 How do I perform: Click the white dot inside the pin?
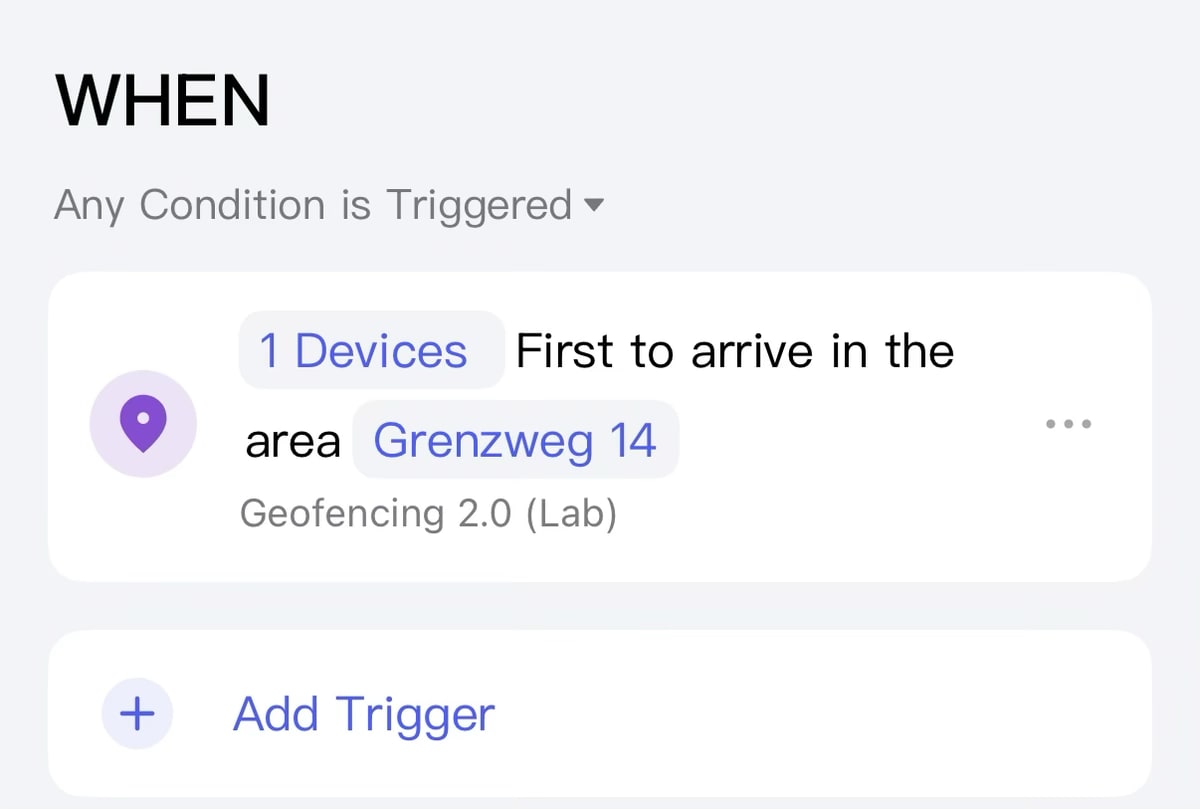point(143,419)
